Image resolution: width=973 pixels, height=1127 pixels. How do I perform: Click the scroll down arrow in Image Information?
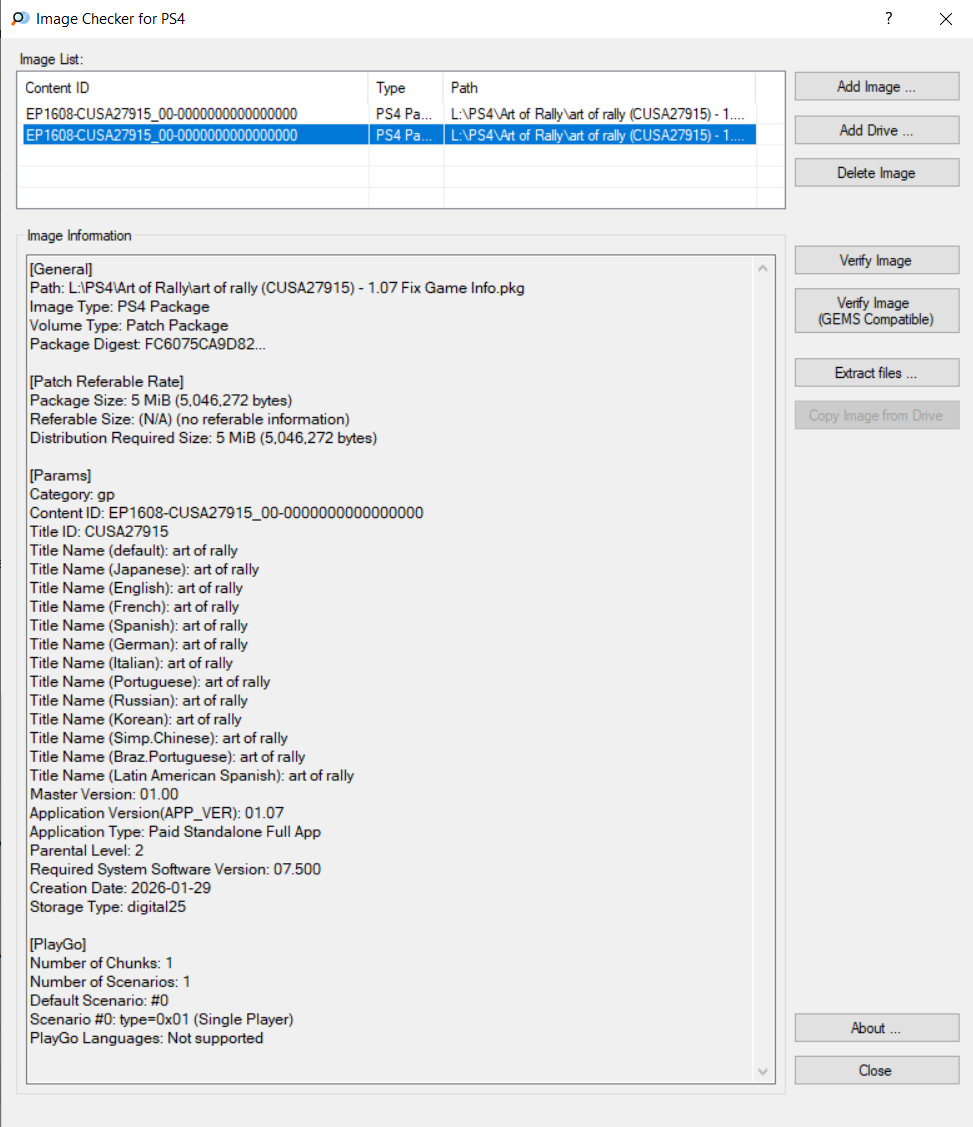click(x=763, y=1072)
